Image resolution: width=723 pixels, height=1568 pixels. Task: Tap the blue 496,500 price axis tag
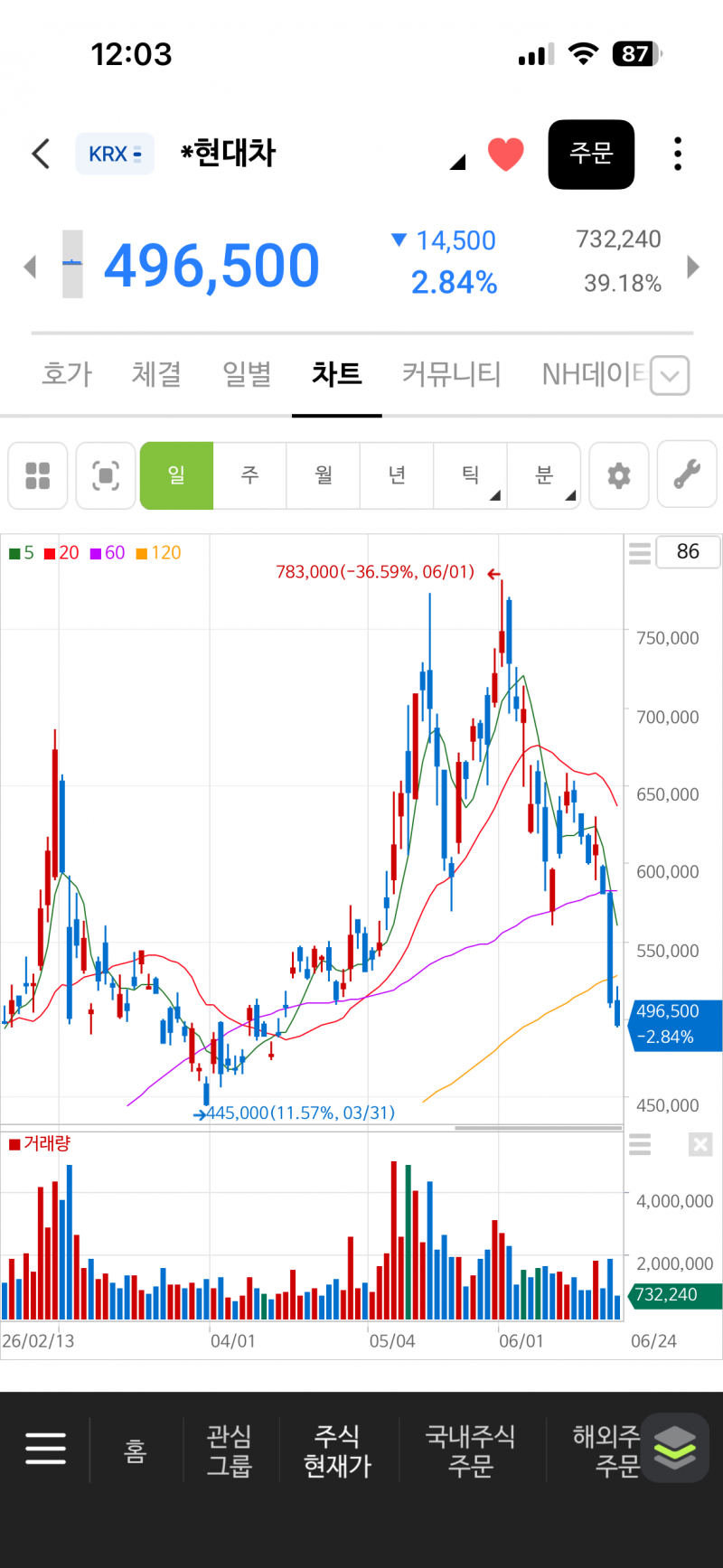point(673,1024)
